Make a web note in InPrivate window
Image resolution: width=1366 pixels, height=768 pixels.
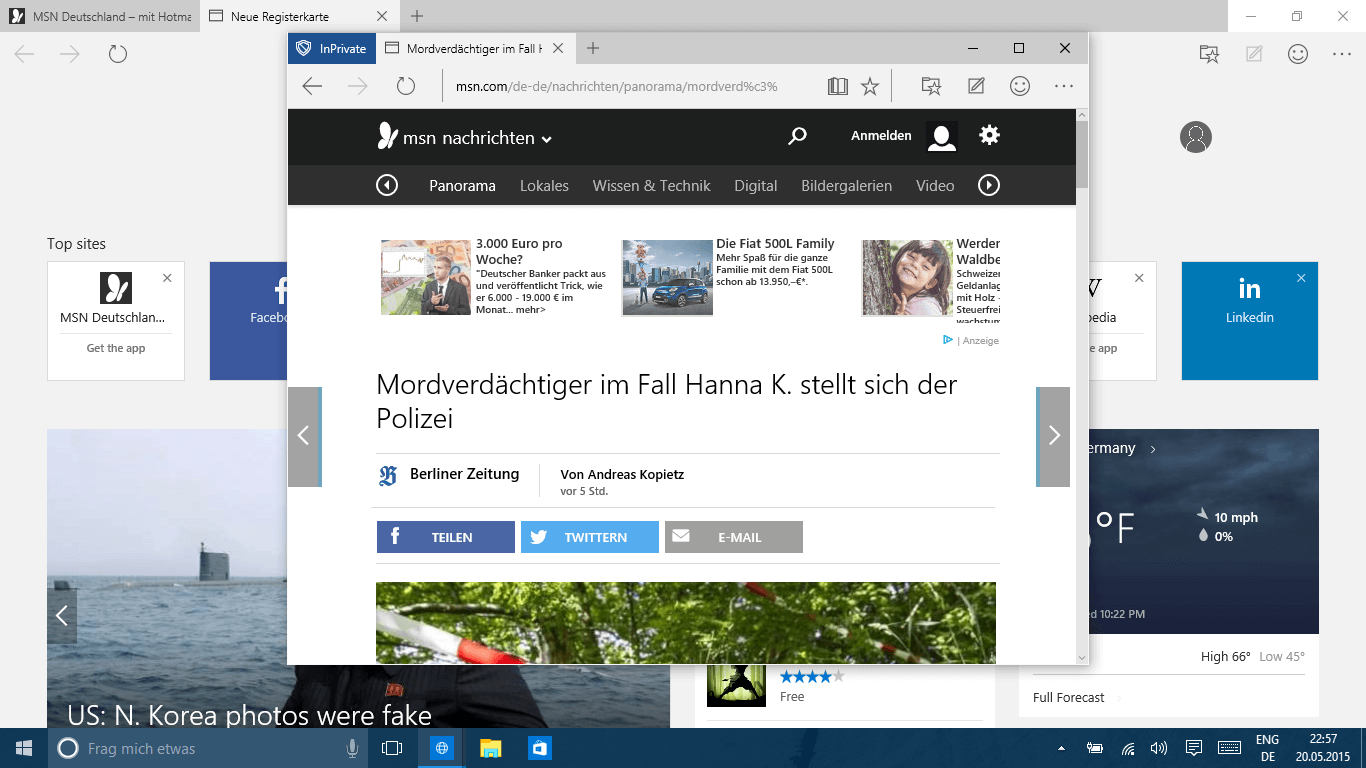tap(976, 87)
